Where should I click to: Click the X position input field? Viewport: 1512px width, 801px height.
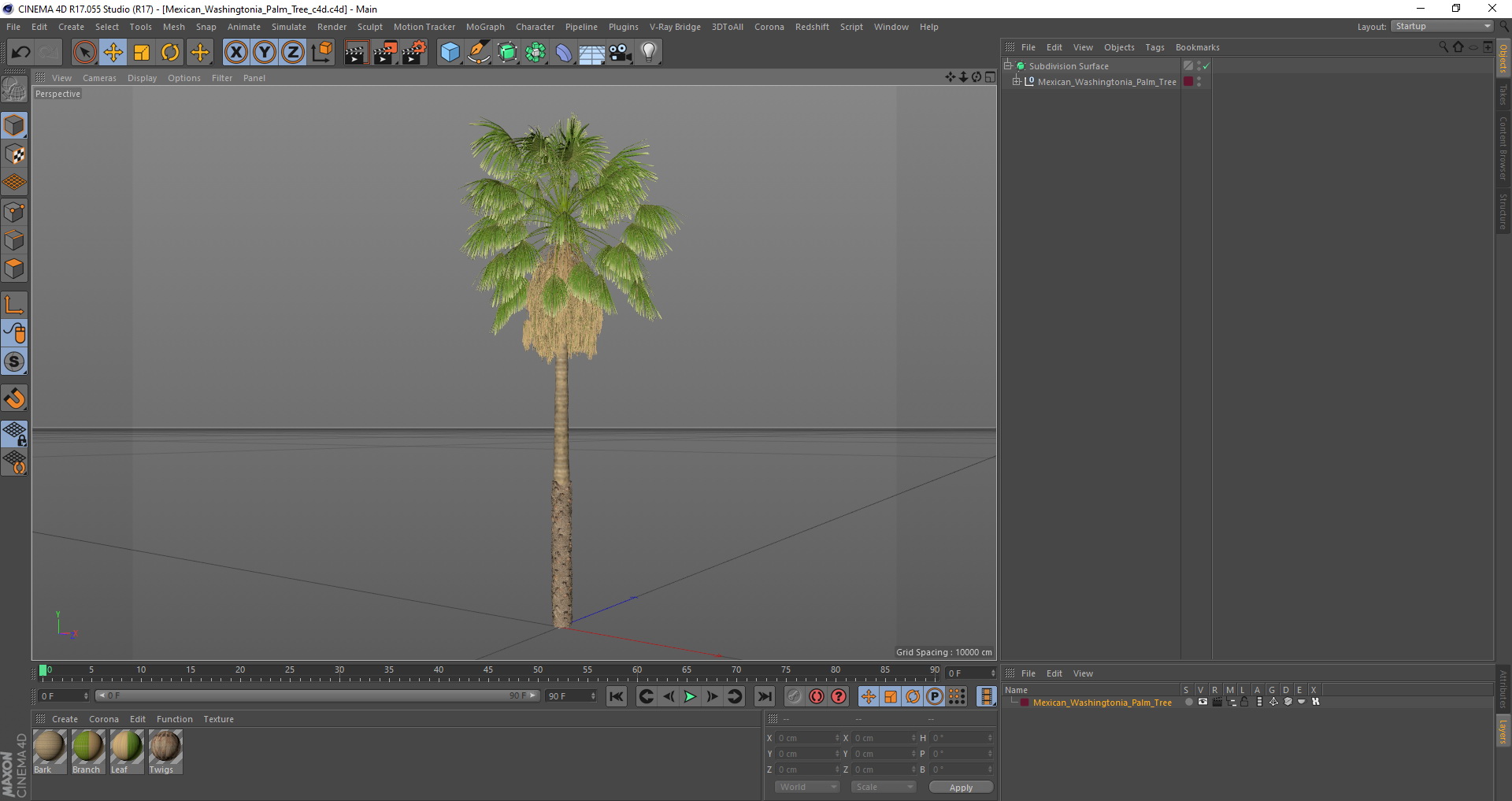click(x=805, y=738)
